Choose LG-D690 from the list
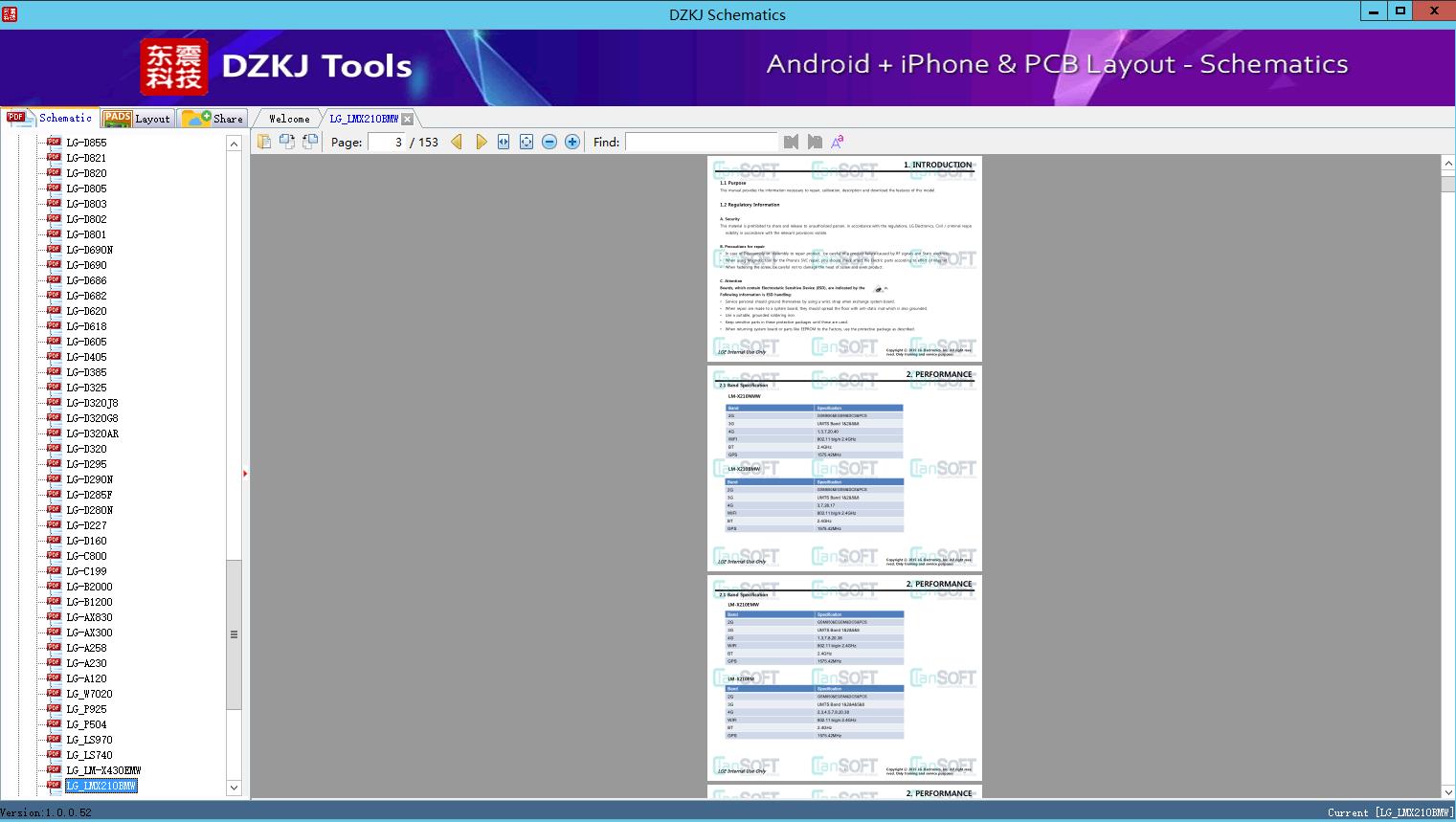The height and width of the screenshot is (822, 1456). [86, 265]
